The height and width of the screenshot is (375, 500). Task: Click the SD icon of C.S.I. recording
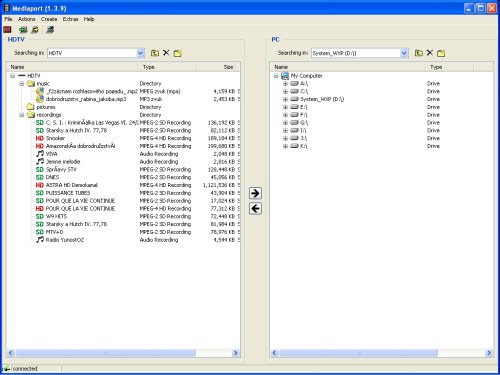click(40, 122)
